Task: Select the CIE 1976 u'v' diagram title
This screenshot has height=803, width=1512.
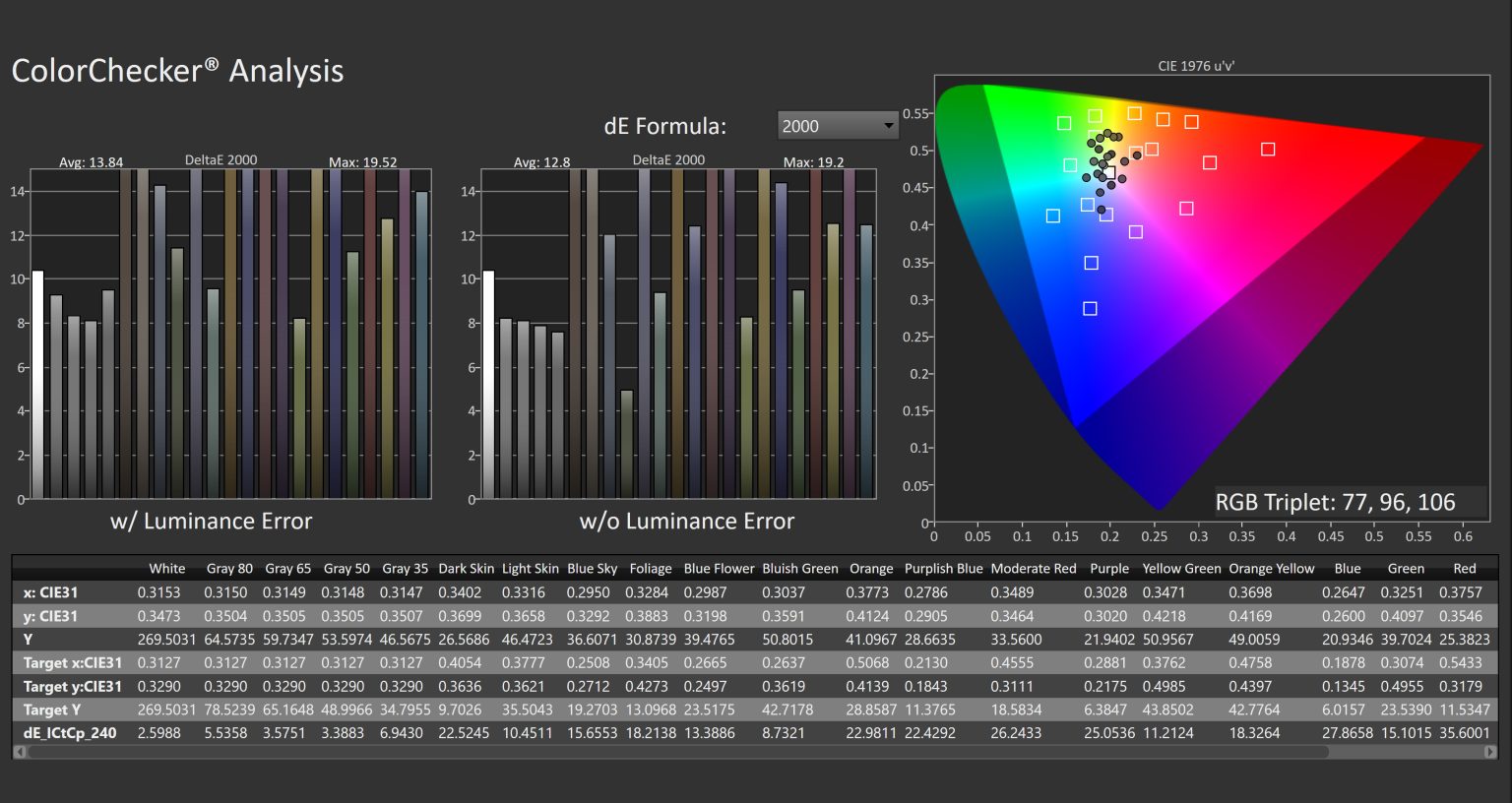Action: click(1196, 66)
